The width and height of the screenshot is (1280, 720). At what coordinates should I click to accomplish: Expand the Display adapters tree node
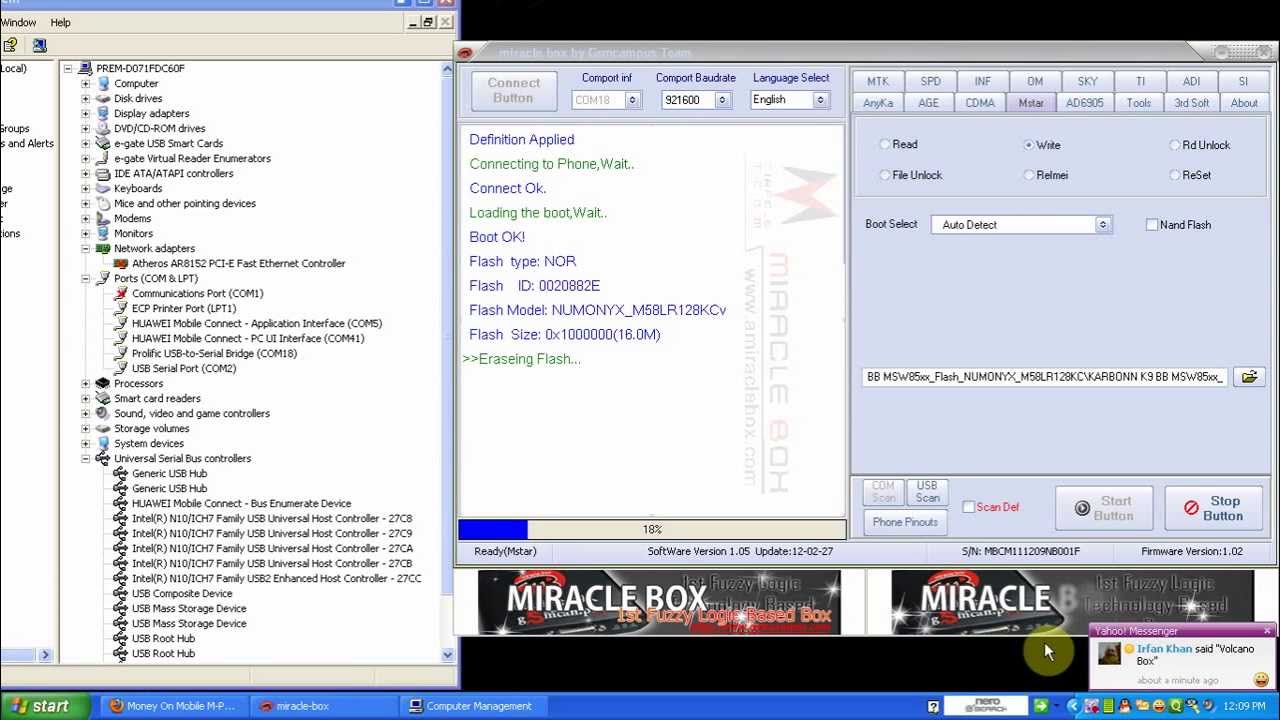[86, 113]
